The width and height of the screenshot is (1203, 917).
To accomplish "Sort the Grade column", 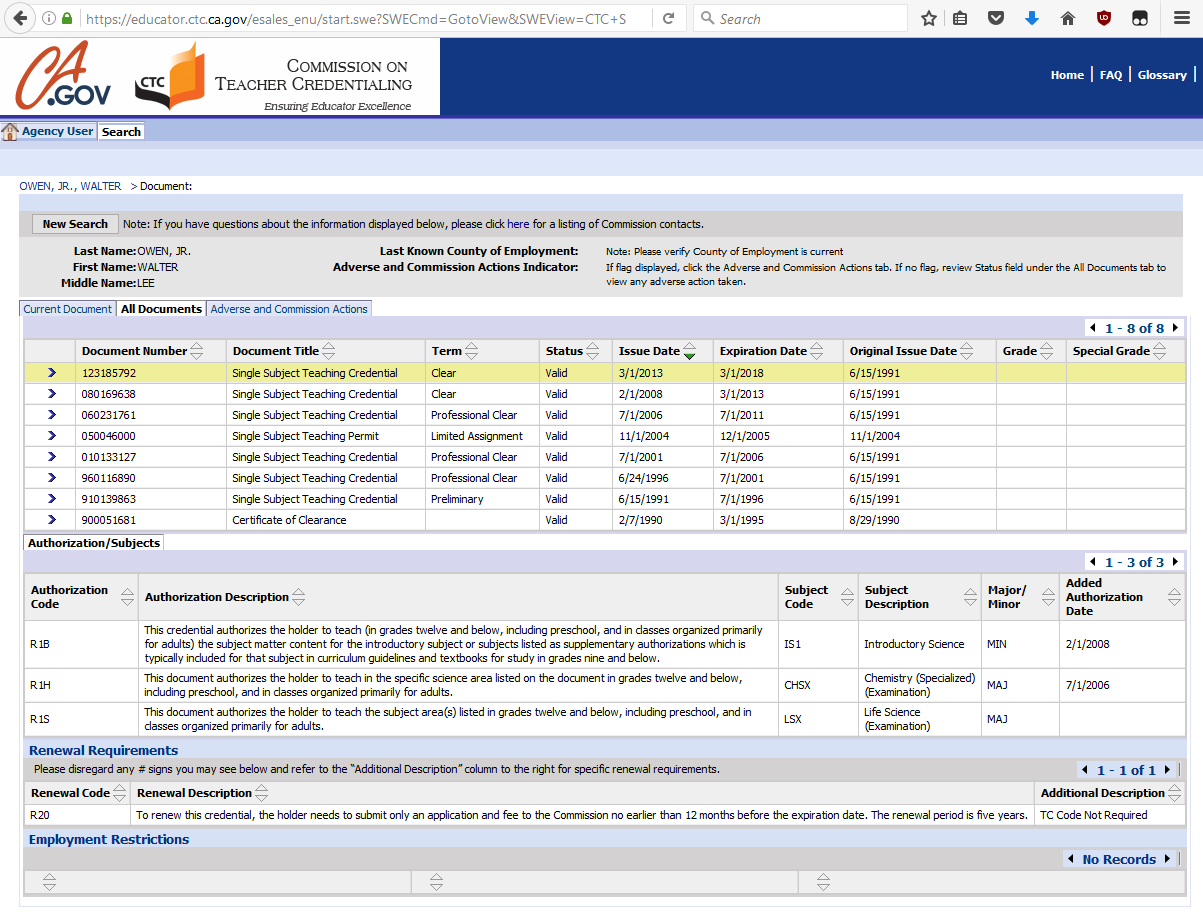I will [x=1046, y=351].
